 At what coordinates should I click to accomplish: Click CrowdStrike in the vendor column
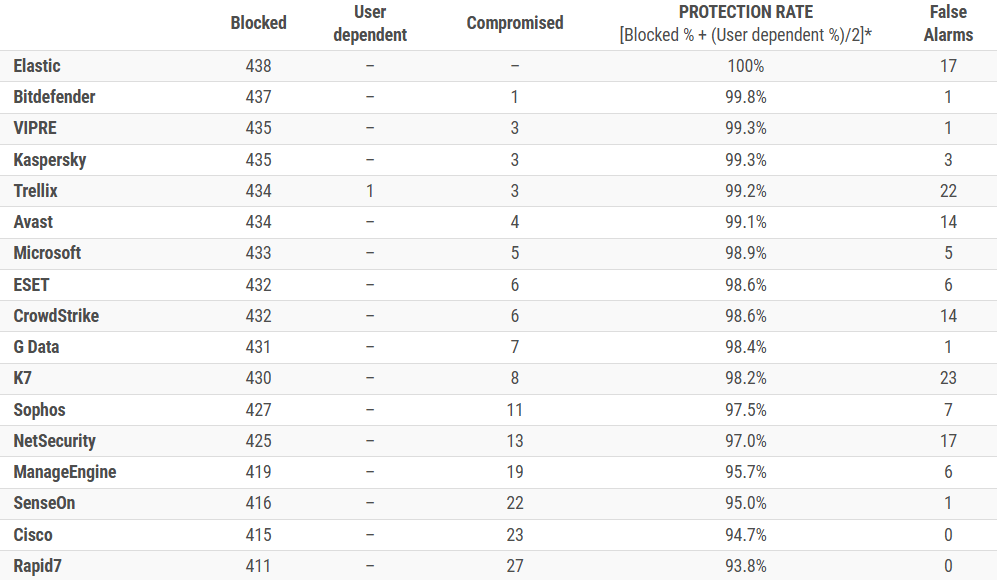click(56, 315)
